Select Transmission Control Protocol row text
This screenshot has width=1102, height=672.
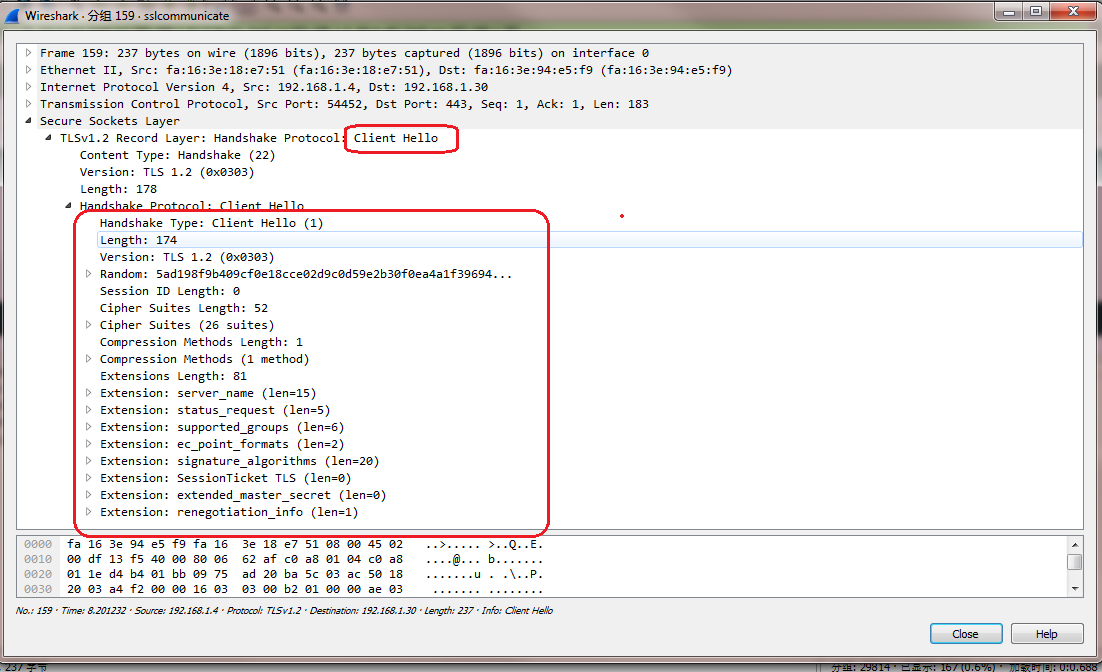point(344,103)
